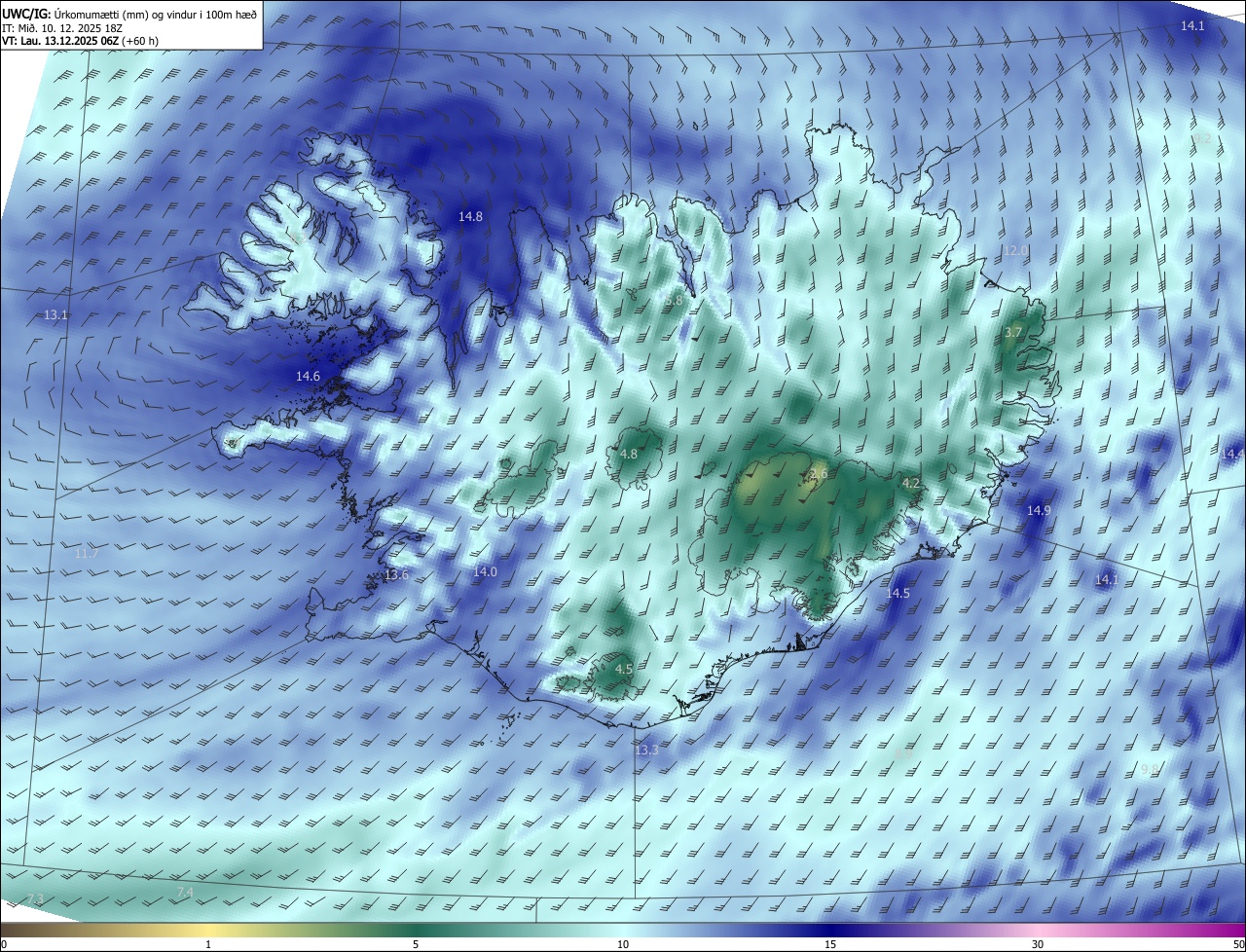This screenshot has height=952, width=1246.
Task: Click the 13.6 value label on the map
Action: click(396, 575)
